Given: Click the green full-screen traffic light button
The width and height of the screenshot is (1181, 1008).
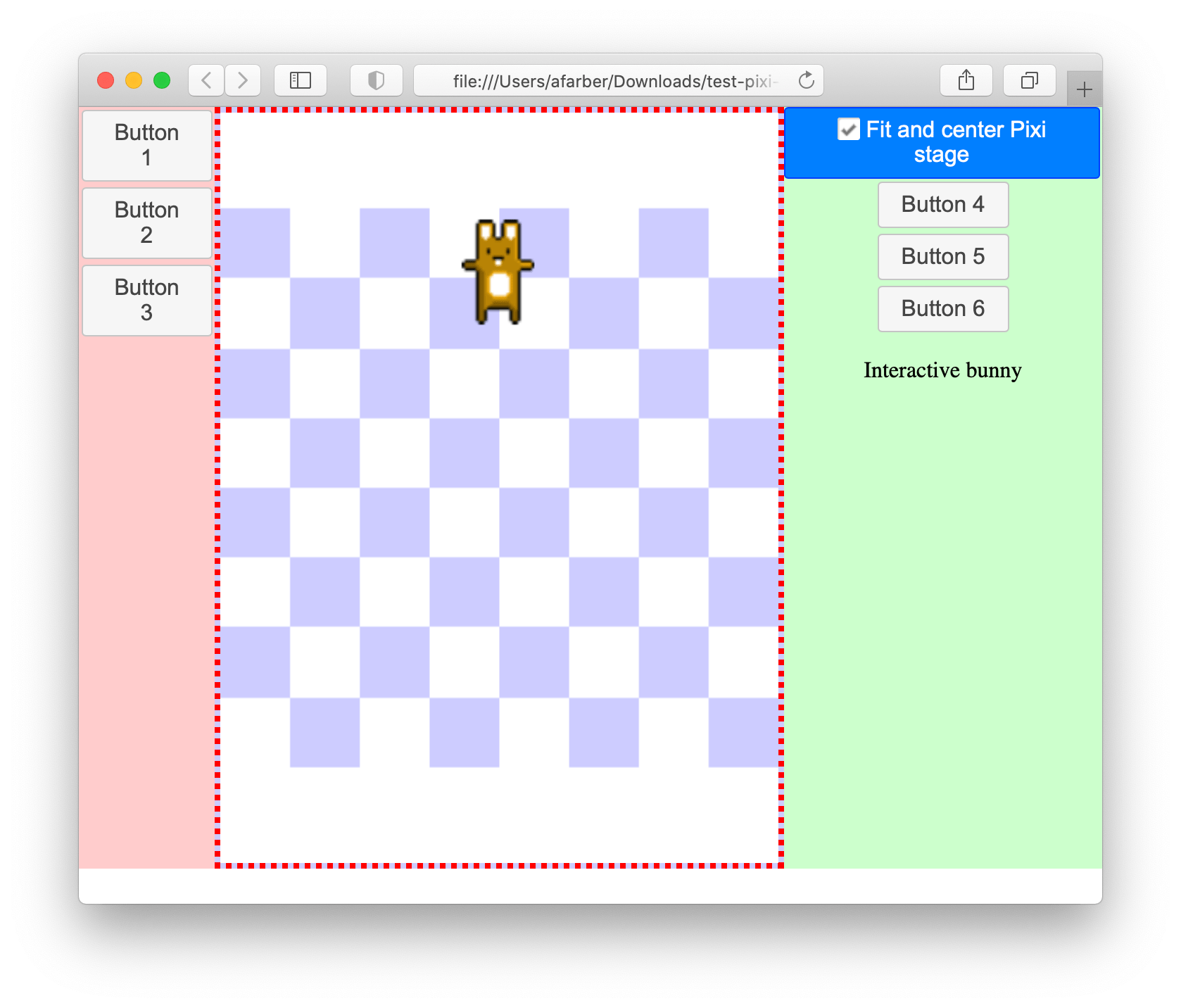Looking at the screenshot, I should coord(162,80).
